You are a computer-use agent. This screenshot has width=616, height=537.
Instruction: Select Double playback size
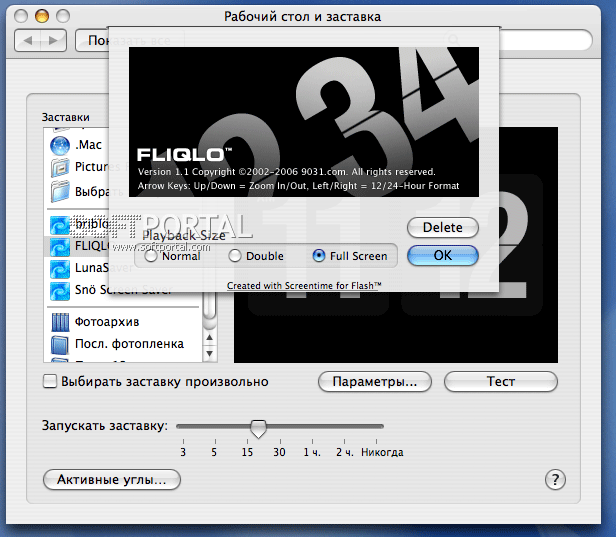pos(235,256)
